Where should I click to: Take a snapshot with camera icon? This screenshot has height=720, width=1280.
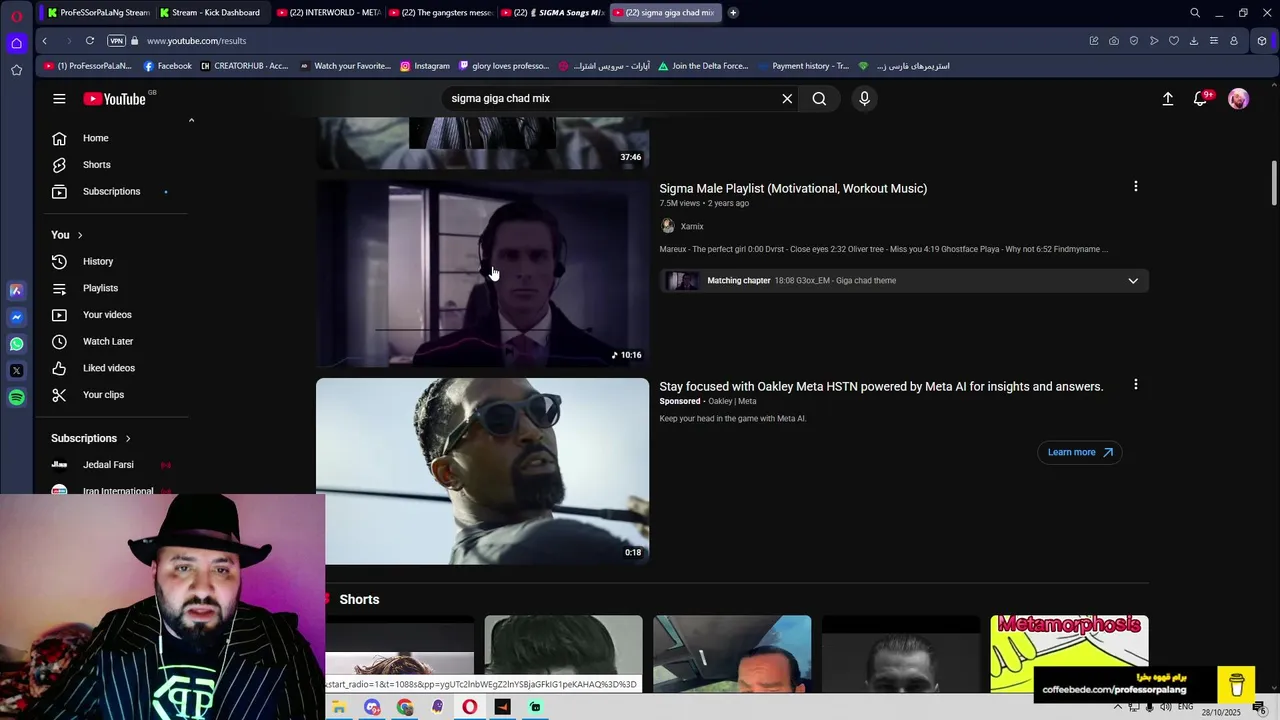pos(1114,41)
